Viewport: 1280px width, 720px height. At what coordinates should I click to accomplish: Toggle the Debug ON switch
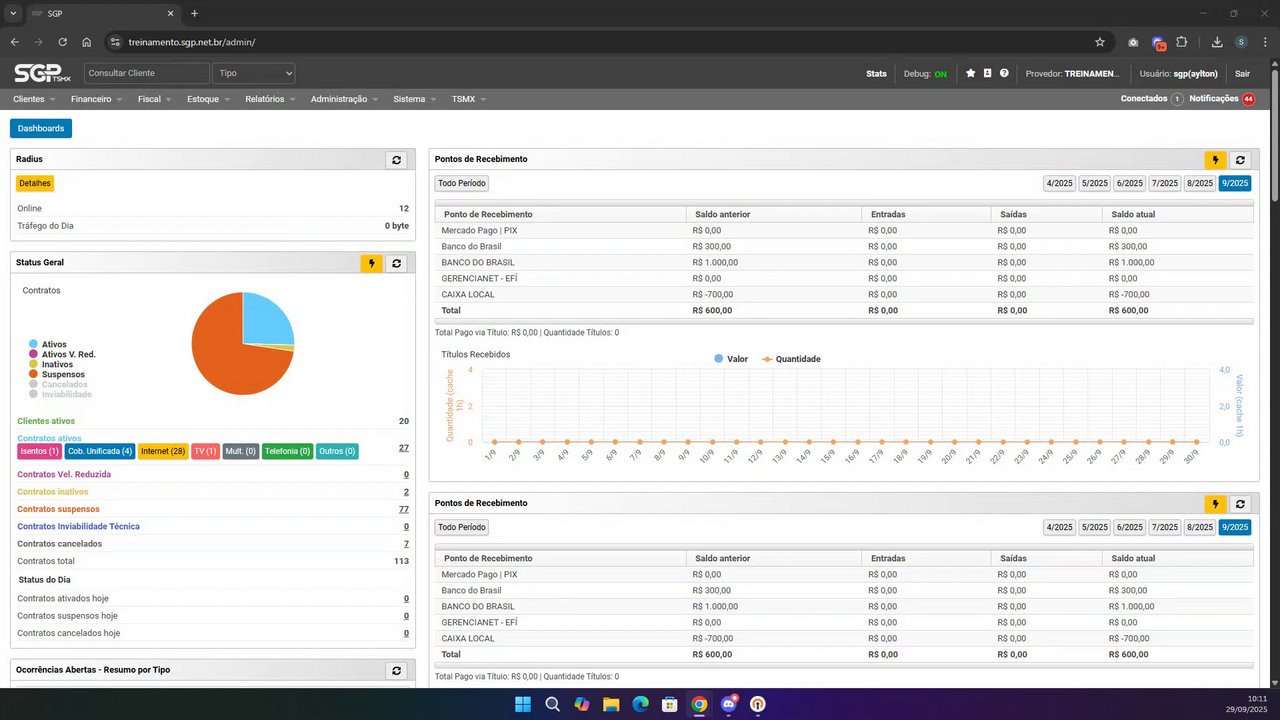tap(940, 74)
